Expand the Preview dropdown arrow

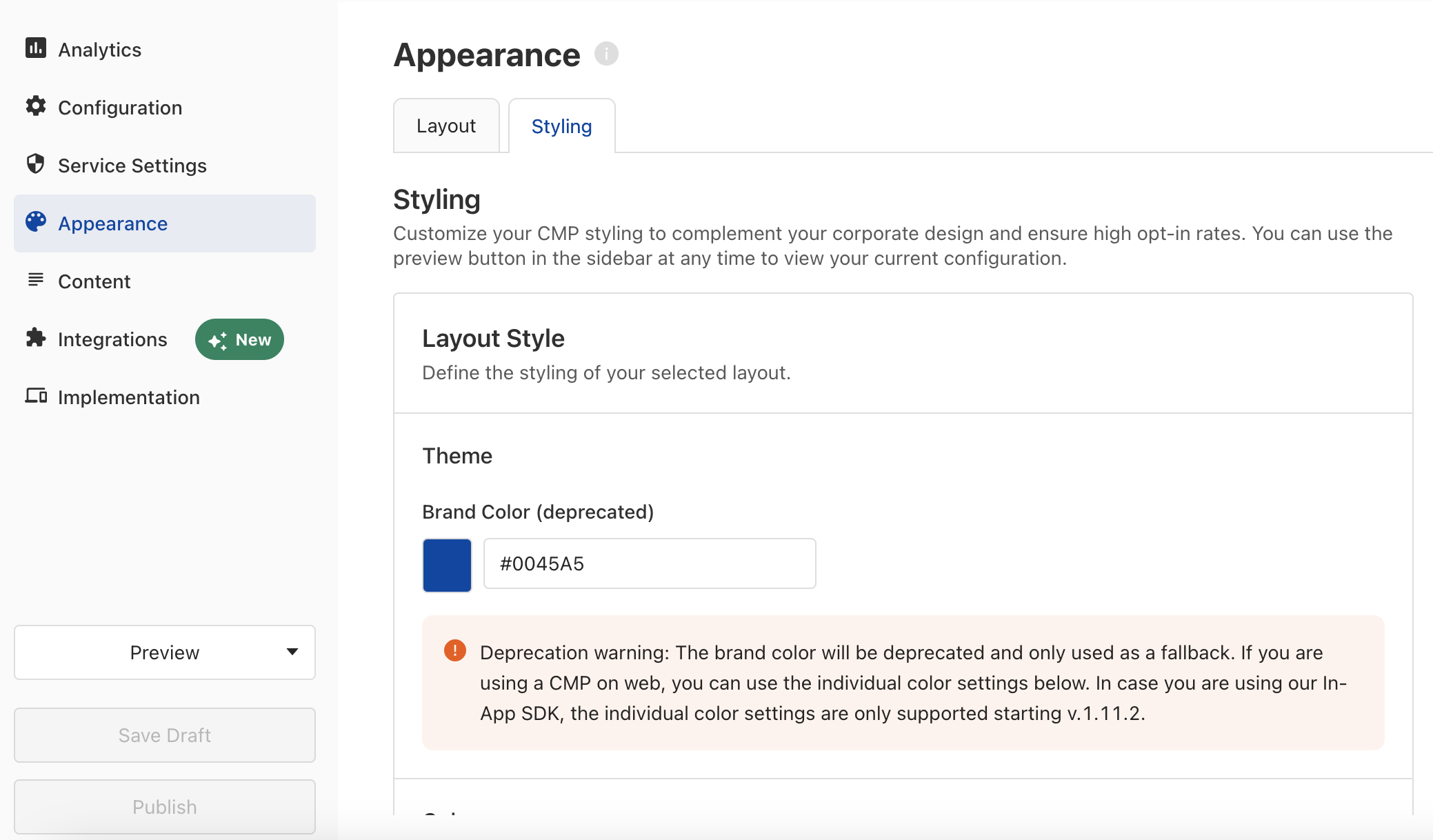coord(292,652)
